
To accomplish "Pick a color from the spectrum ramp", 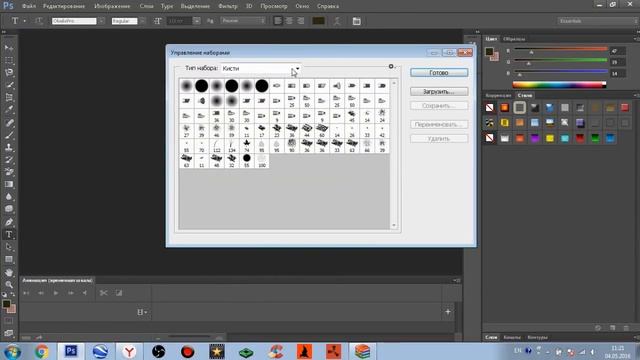I will (559, 85).
